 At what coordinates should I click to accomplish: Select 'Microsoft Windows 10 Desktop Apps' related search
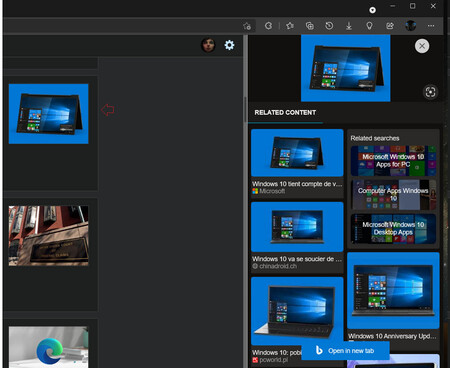point(393,229)
